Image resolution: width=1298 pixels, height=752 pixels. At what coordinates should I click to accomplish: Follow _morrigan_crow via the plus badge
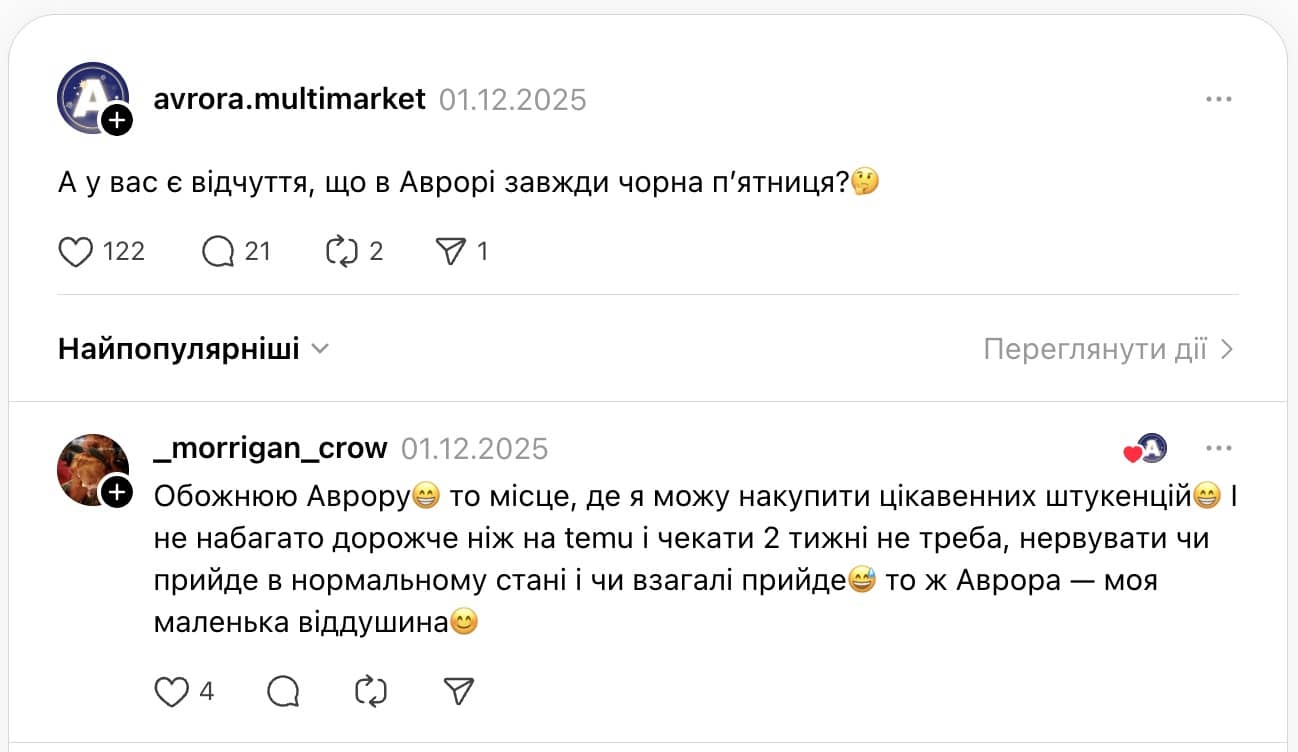pyautogui.click(x=117, y=491)
